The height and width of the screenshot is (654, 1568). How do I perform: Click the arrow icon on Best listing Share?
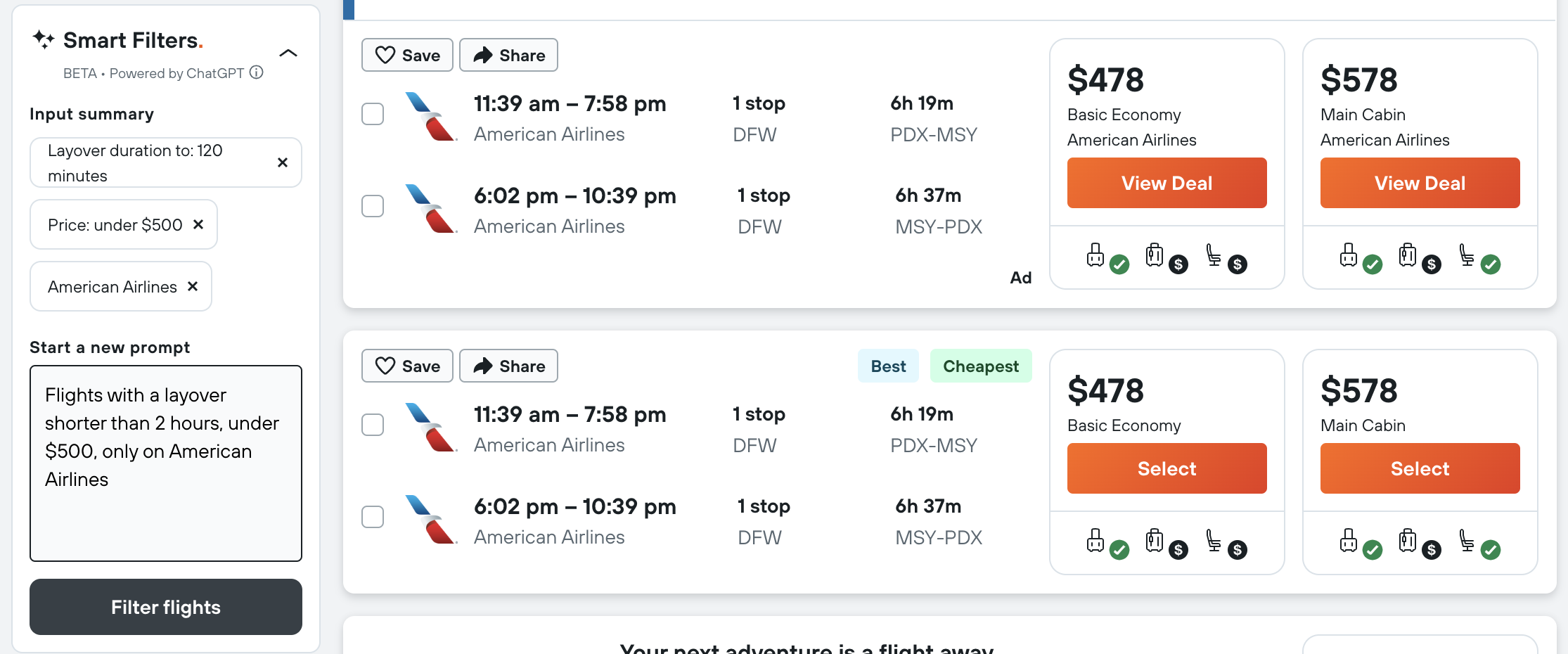pyautogui.click(x=483, y=366)
